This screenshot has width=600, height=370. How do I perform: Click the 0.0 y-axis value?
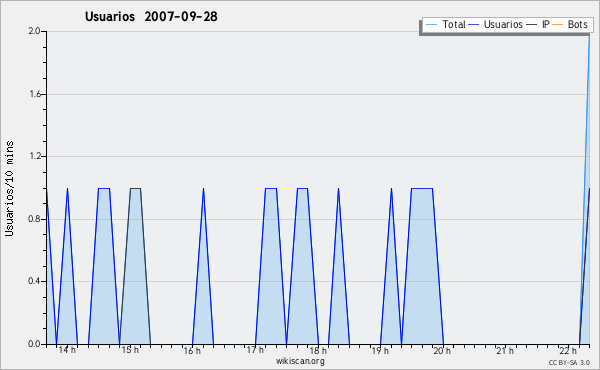[34, 344]
